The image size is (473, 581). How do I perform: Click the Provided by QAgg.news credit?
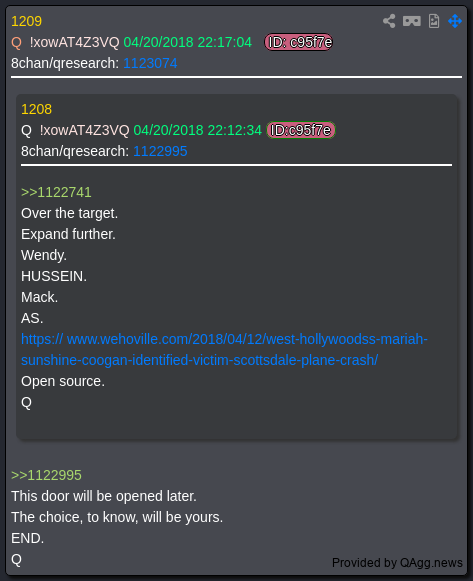point(397,562)
